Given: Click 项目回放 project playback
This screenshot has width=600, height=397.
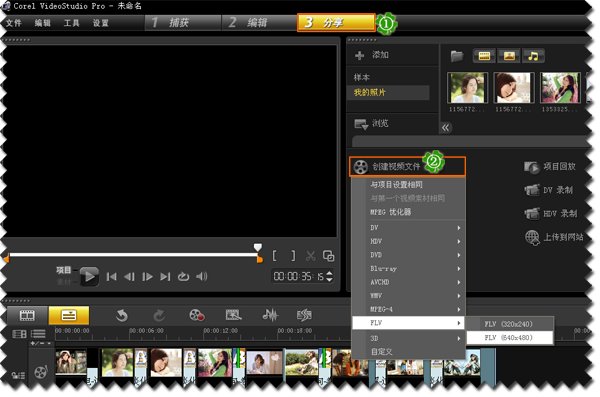Looking at the screenshot, I should pyautogui.click(x=550, y=167).
